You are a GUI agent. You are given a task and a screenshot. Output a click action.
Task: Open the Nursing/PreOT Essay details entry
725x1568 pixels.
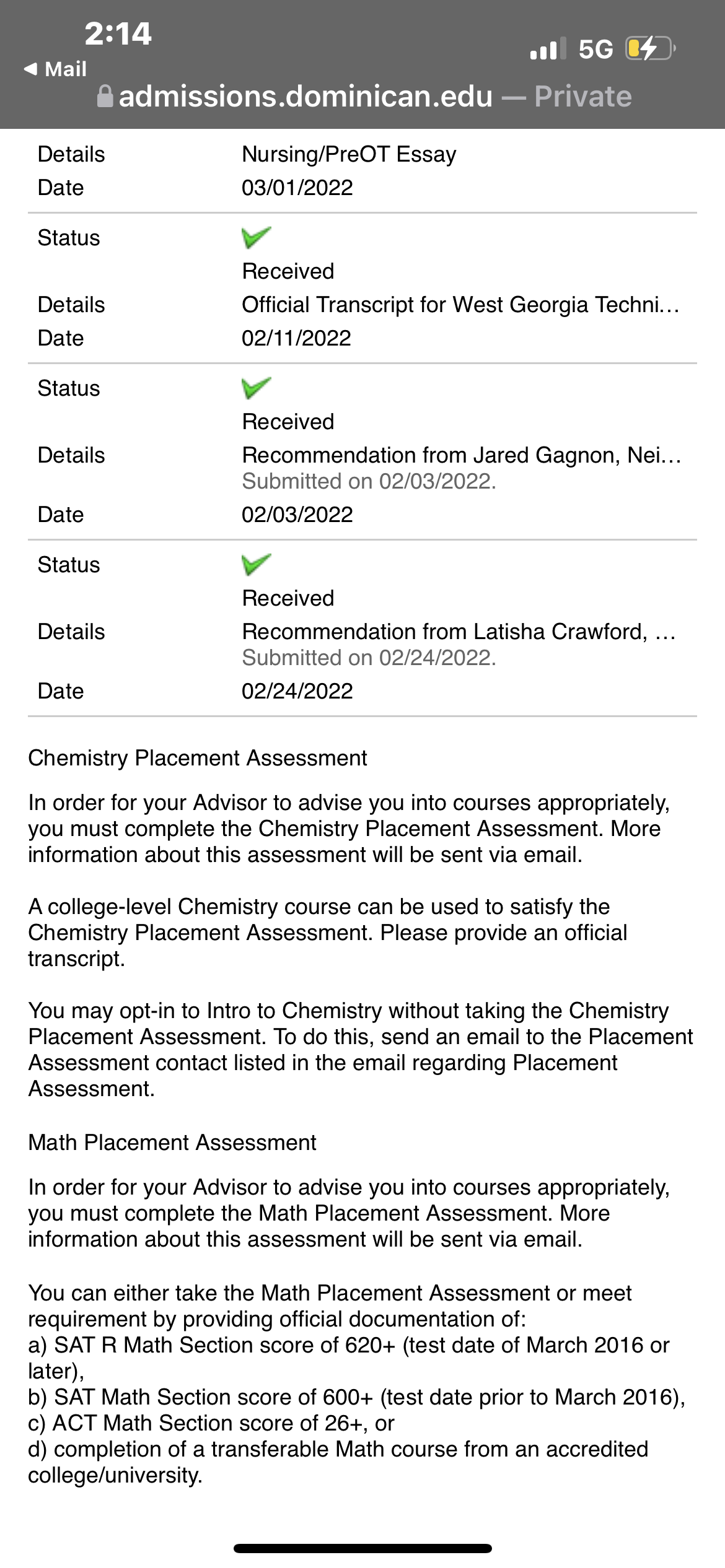(349, 154)
